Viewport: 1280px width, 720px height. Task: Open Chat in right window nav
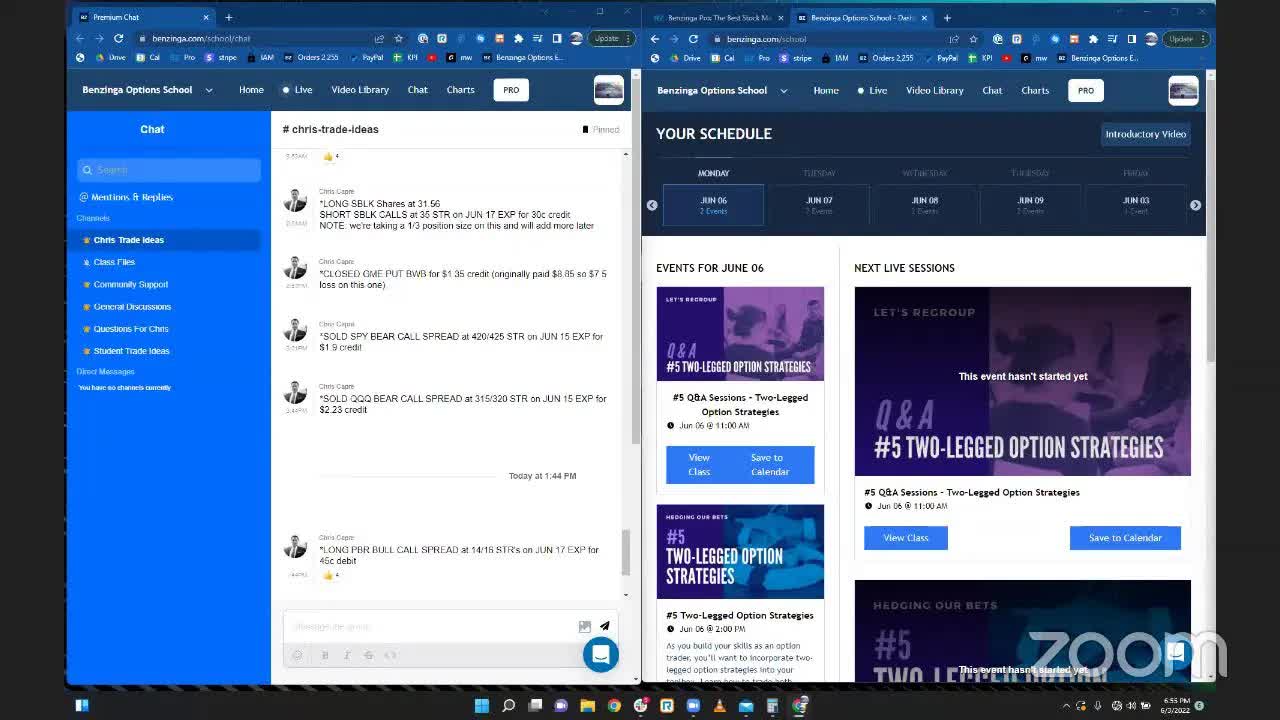[x=992, y=90]
